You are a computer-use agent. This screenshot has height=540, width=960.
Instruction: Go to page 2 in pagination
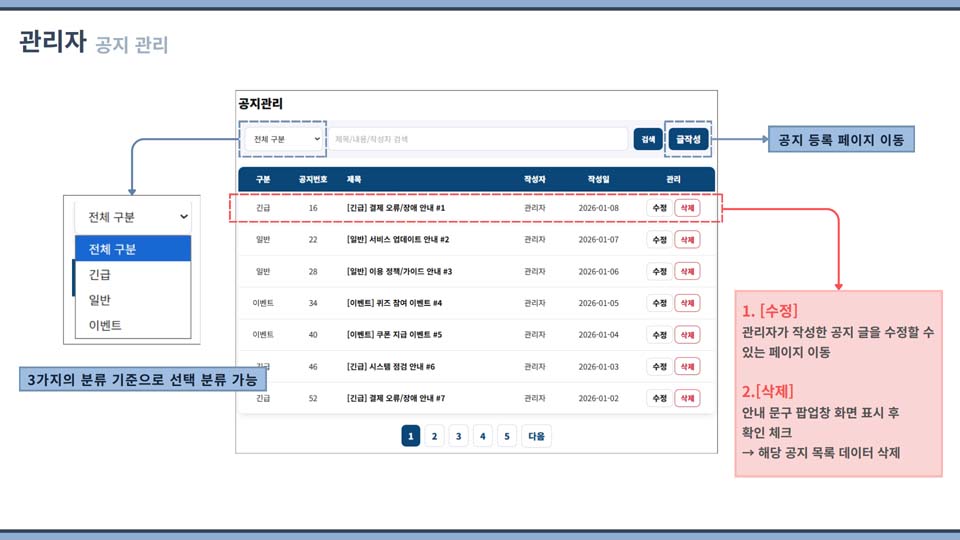[434, 436]
